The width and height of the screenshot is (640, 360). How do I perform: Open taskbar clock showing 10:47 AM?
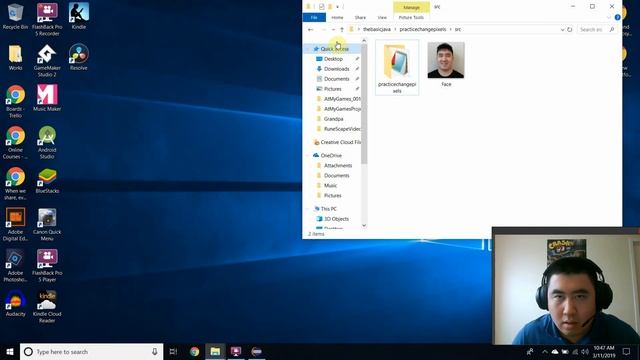[604, 351]
